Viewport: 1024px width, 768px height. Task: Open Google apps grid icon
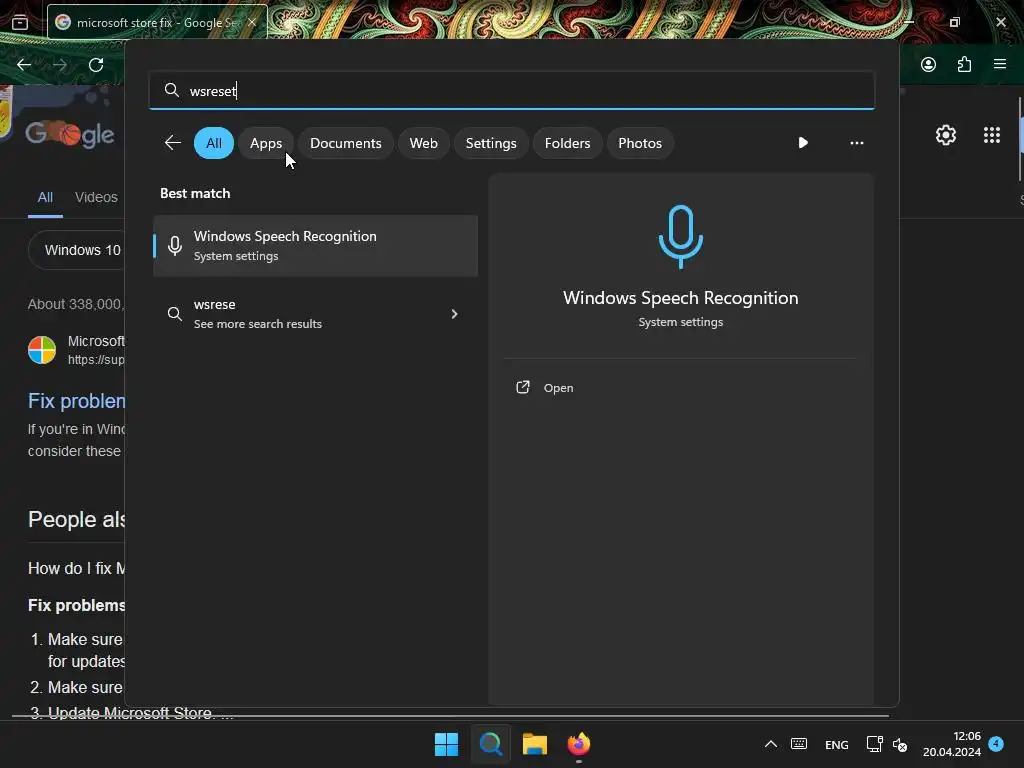pyautogui.click(x=991, y=135)
